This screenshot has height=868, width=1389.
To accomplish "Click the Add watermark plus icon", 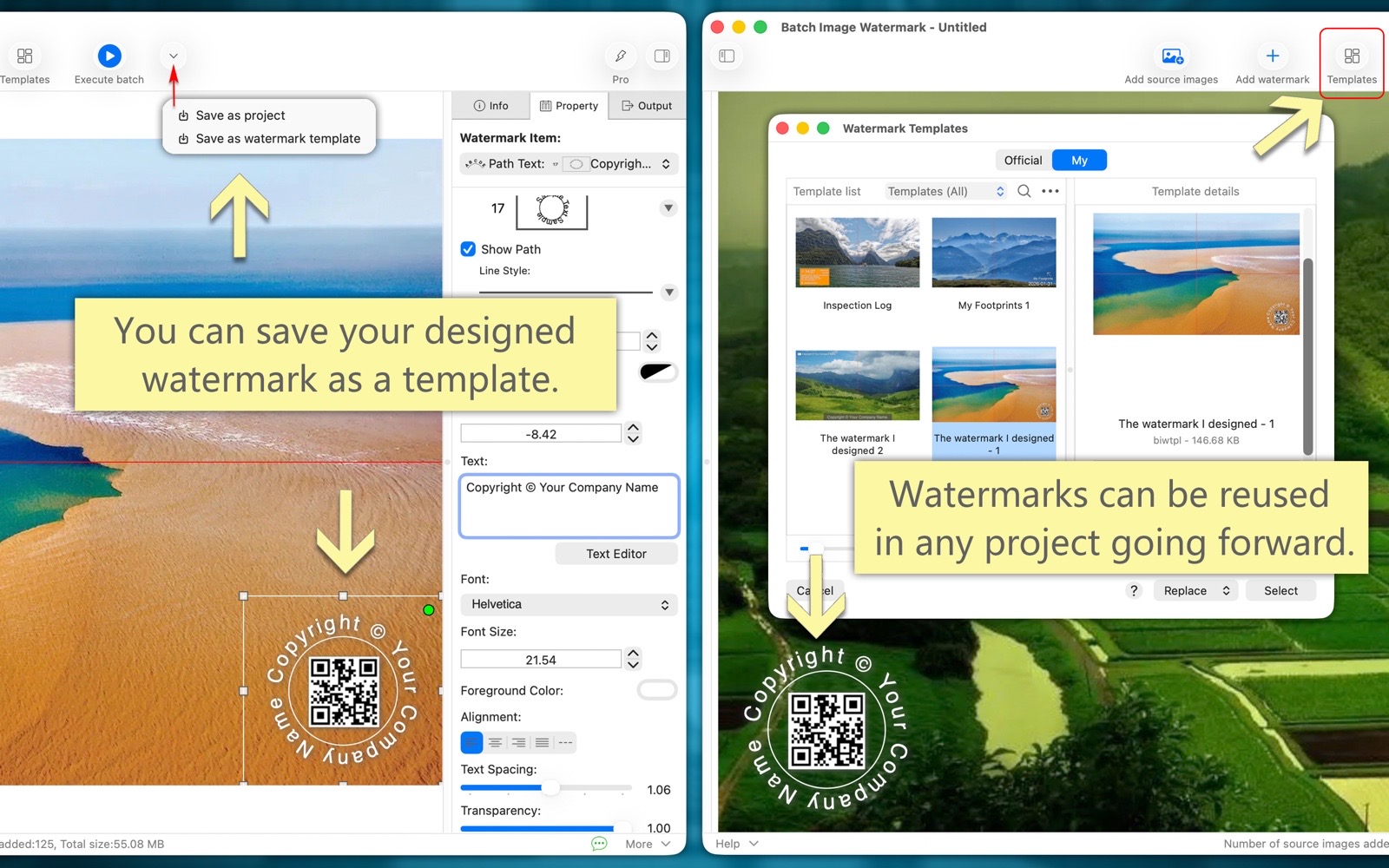I will [1272, 56].
